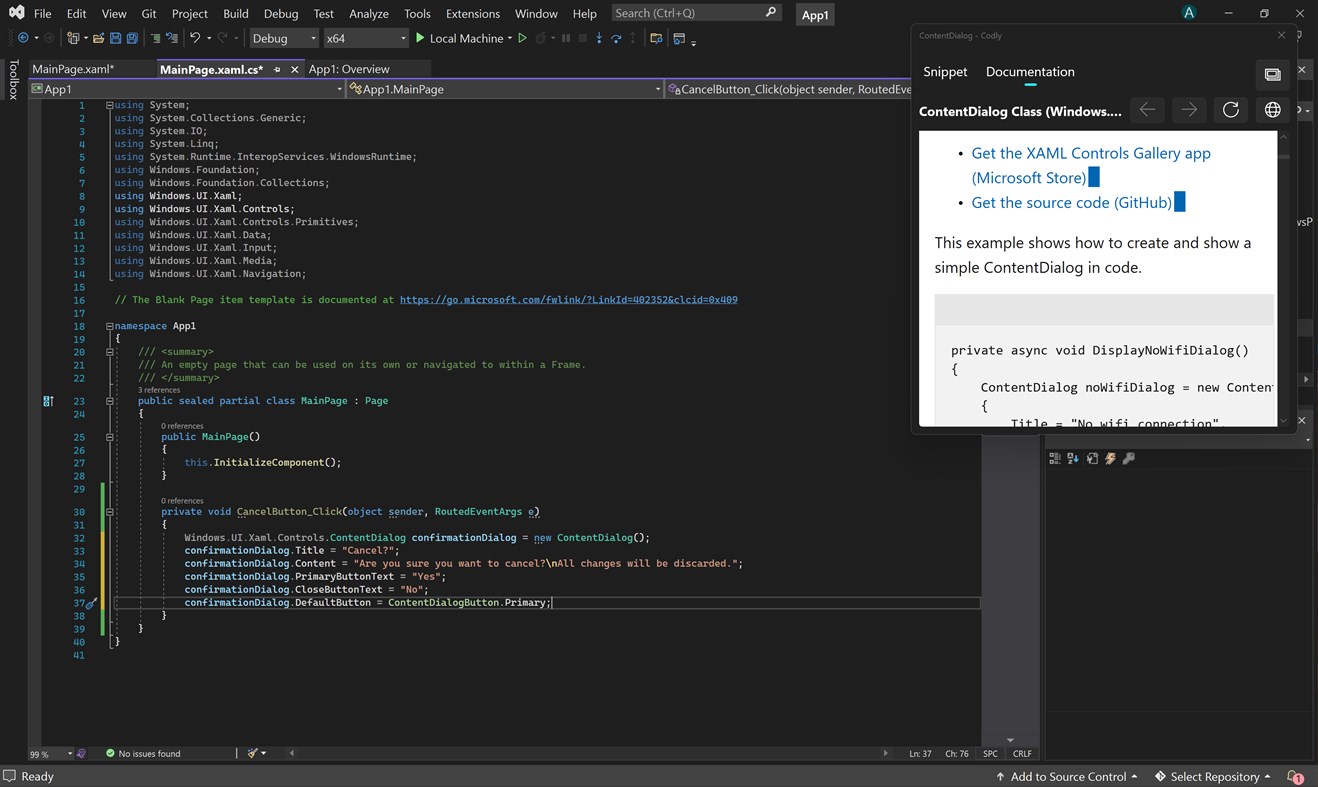
Task: Switch to the Snippet tab in Codly
Action: pos(944,71)
